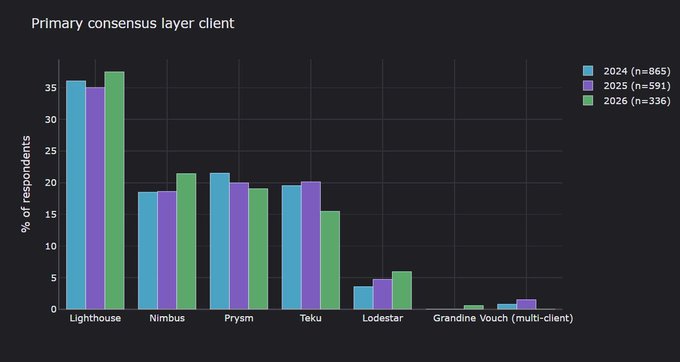Screen dimensions: 680x362
Task: Select the Lighthouse 2026 green bar
Action: point(114,190)
